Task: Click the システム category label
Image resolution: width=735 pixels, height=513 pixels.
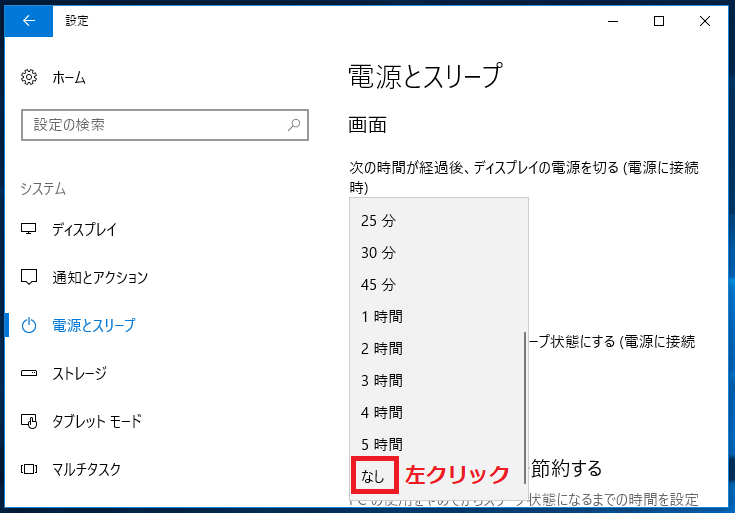Action: [x=43, y=189]
